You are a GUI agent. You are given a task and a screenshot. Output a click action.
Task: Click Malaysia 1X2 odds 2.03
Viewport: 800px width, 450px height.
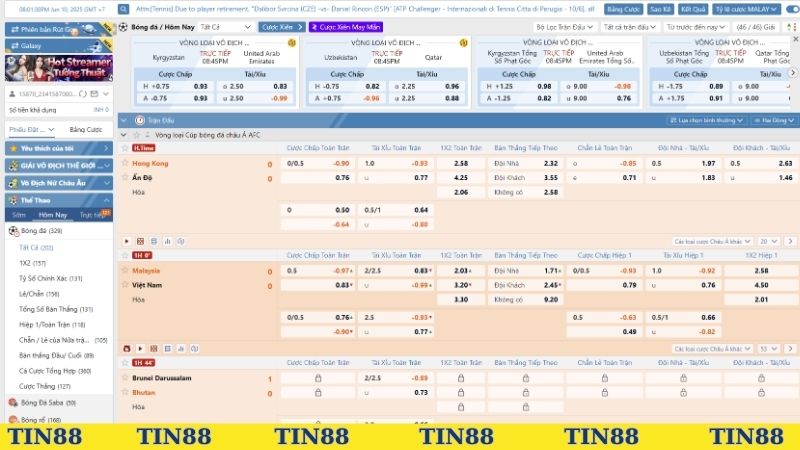click(462, 270)
